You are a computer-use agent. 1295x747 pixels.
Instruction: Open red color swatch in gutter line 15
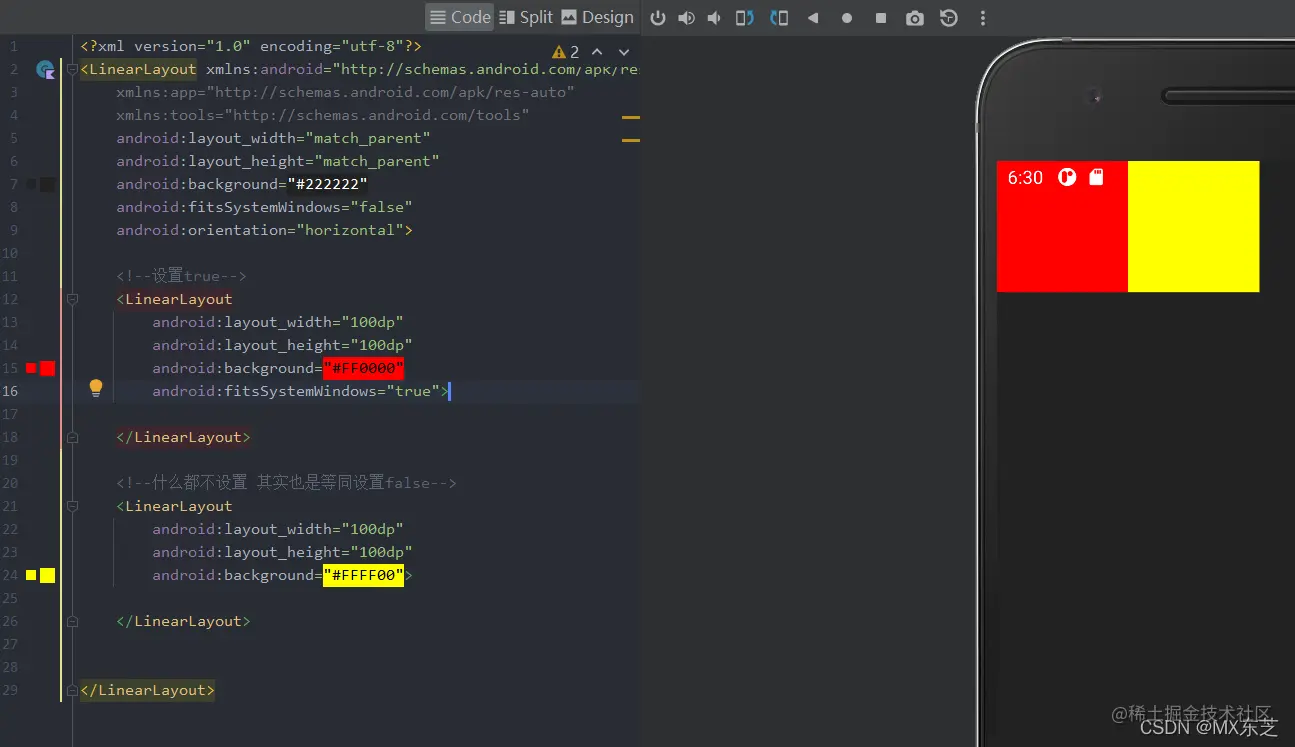point(47,368)
